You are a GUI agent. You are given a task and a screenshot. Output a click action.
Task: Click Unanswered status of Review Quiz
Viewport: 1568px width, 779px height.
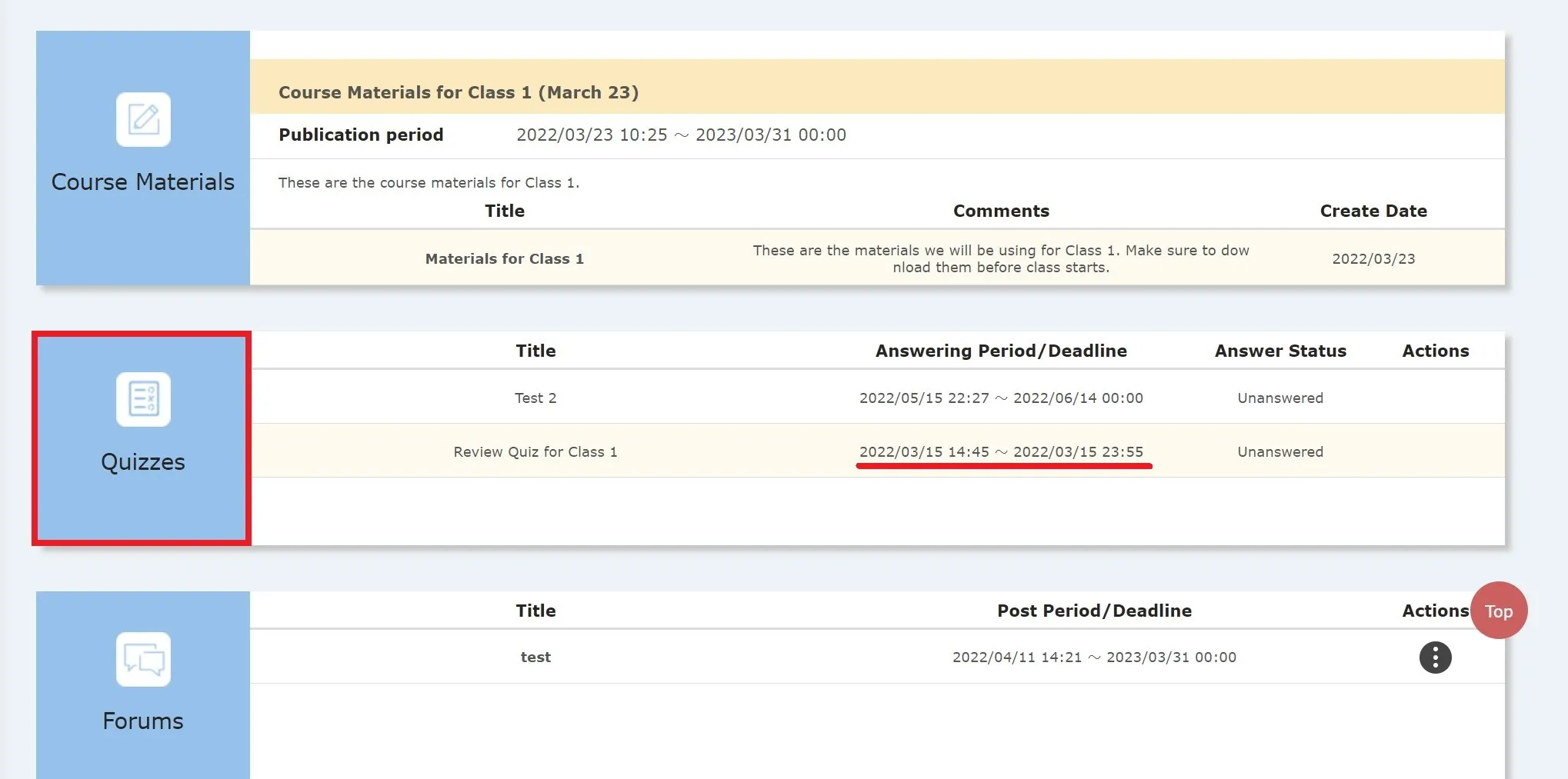coord(1280,452)
